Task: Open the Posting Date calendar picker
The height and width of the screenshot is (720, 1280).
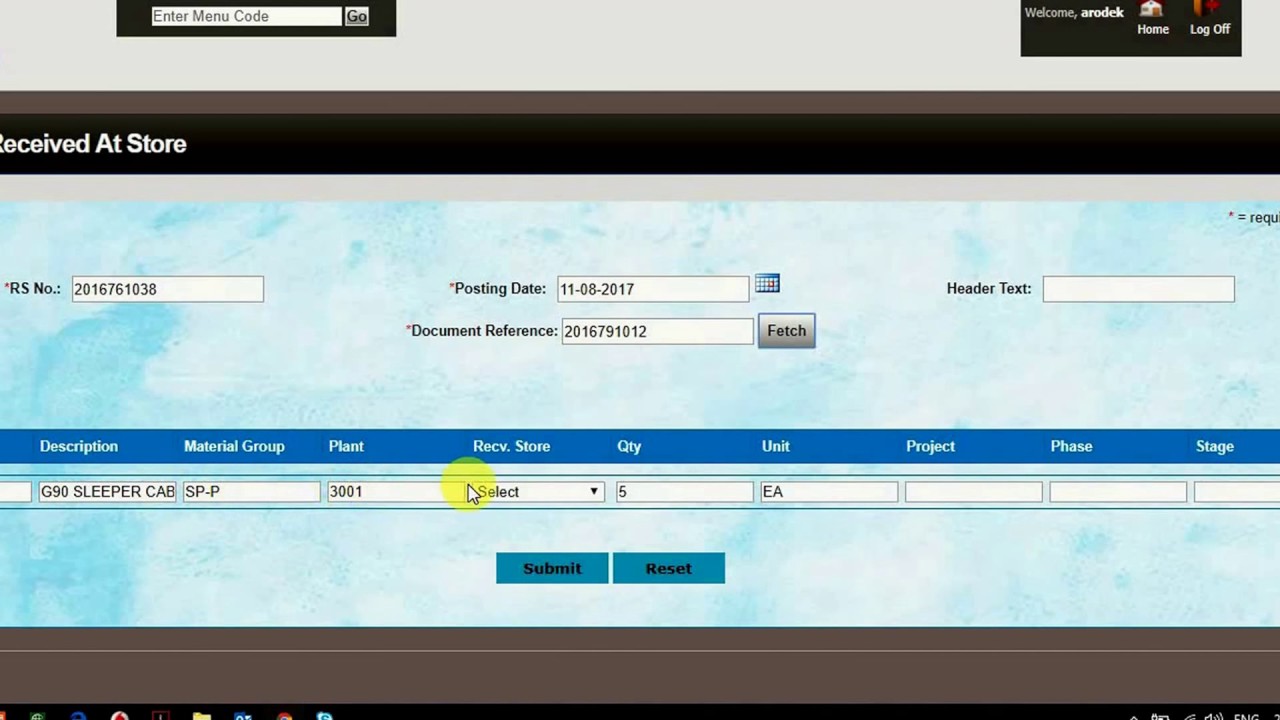Action: pos(767,284)
